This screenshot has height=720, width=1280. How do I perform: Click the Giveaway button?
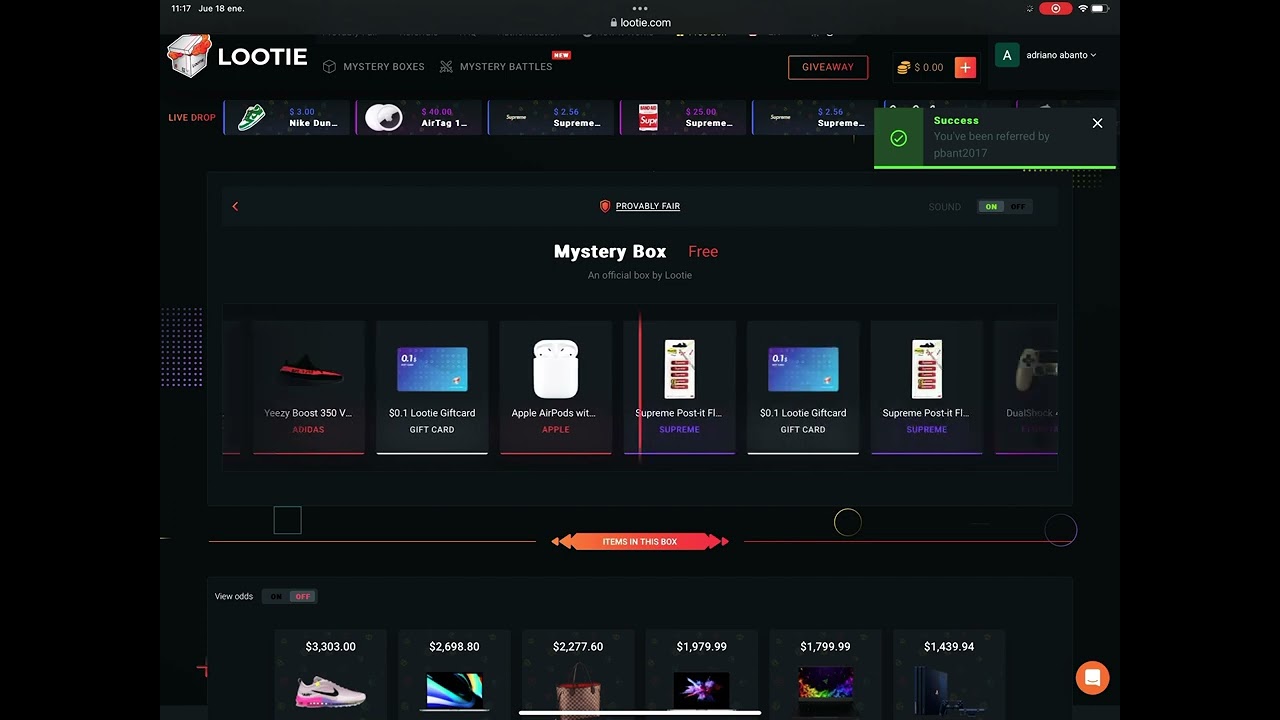(828, 67)
